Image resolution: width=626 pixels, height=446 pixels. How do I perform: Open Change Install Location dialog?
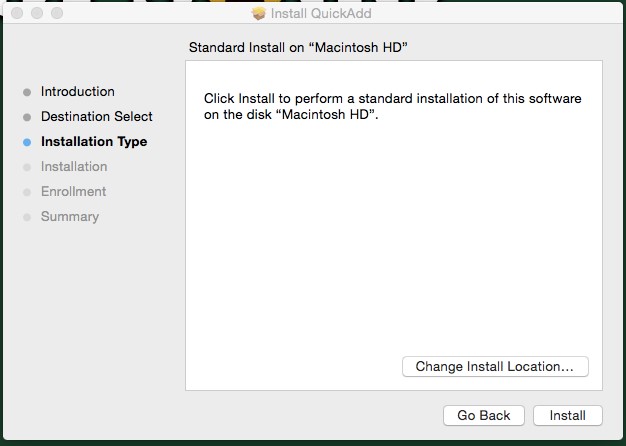click(495, 366)
